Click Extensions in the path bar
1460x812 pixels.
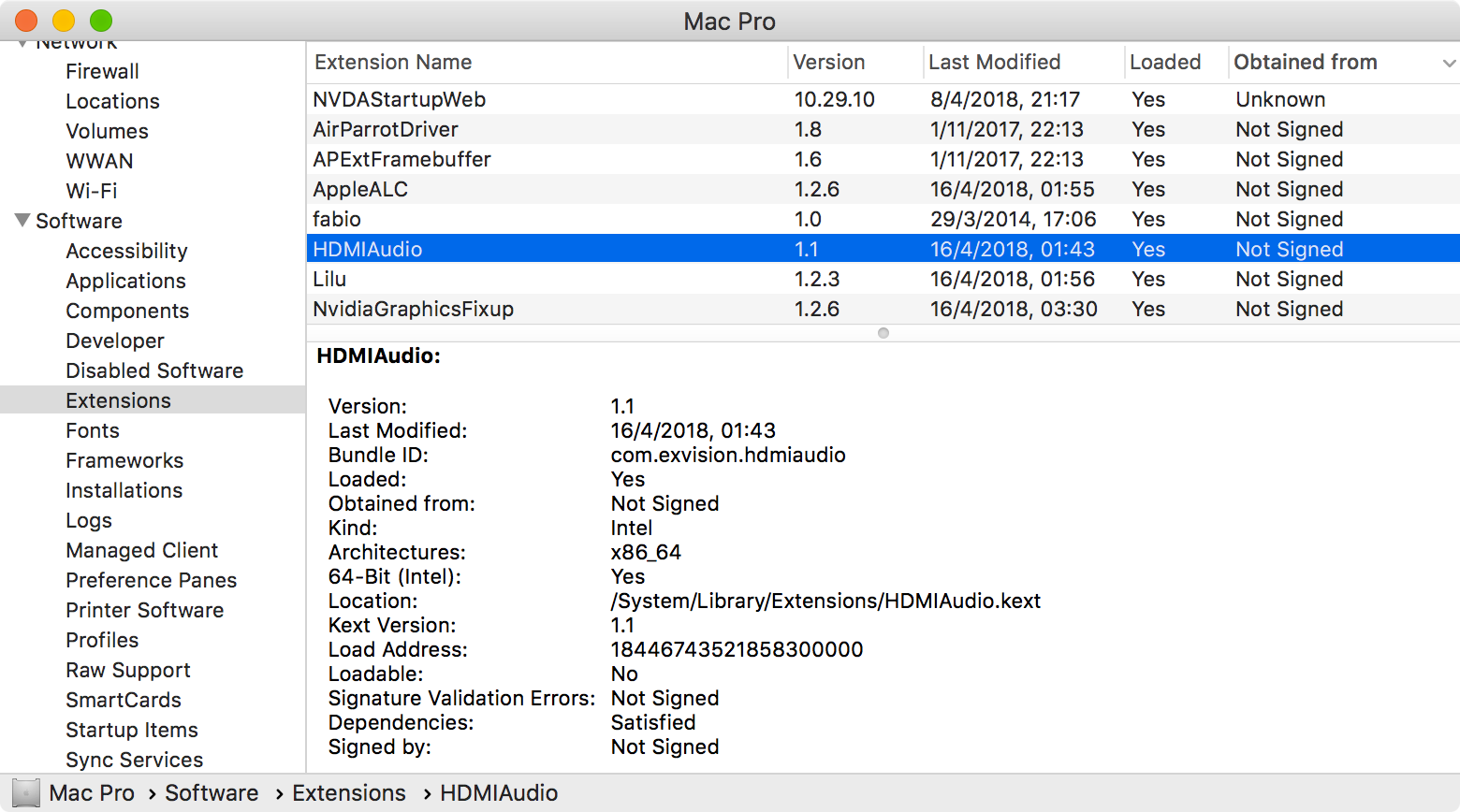[349, 793]
